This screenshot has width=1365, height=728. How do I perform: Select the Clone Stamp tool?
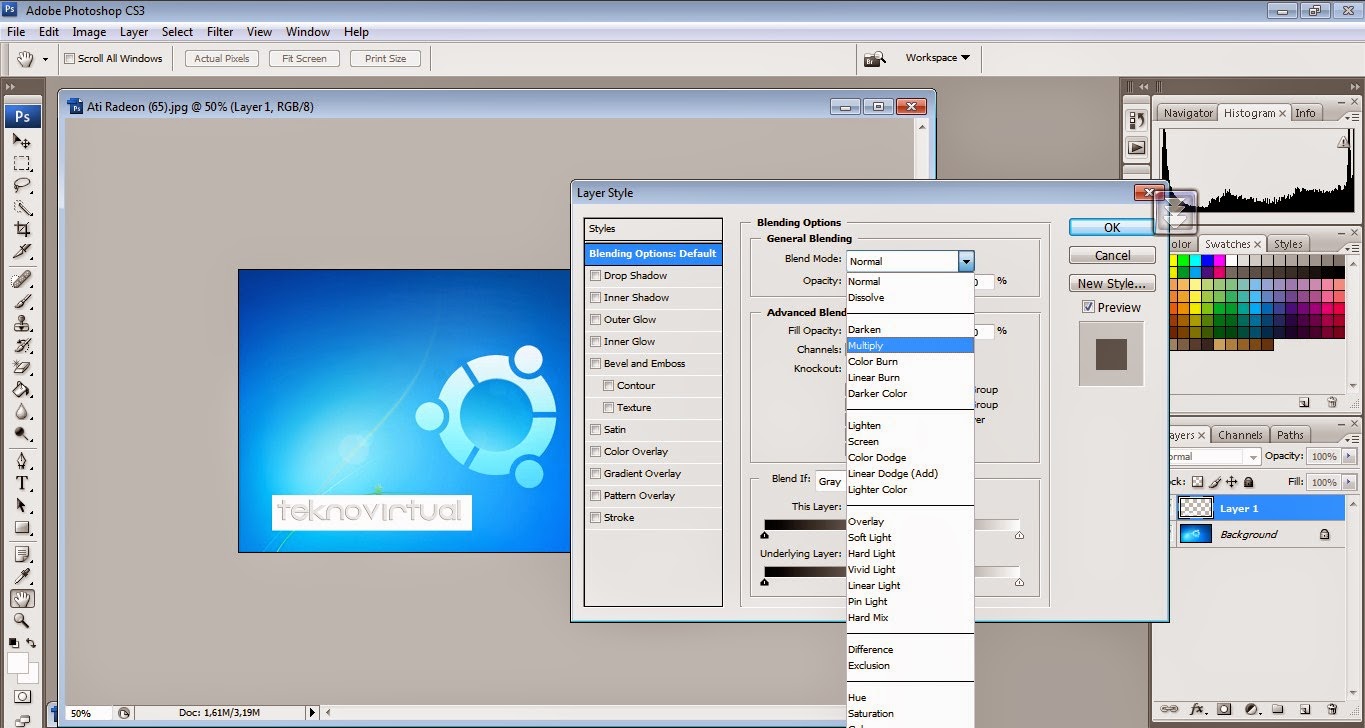click(x=22, y=323)
